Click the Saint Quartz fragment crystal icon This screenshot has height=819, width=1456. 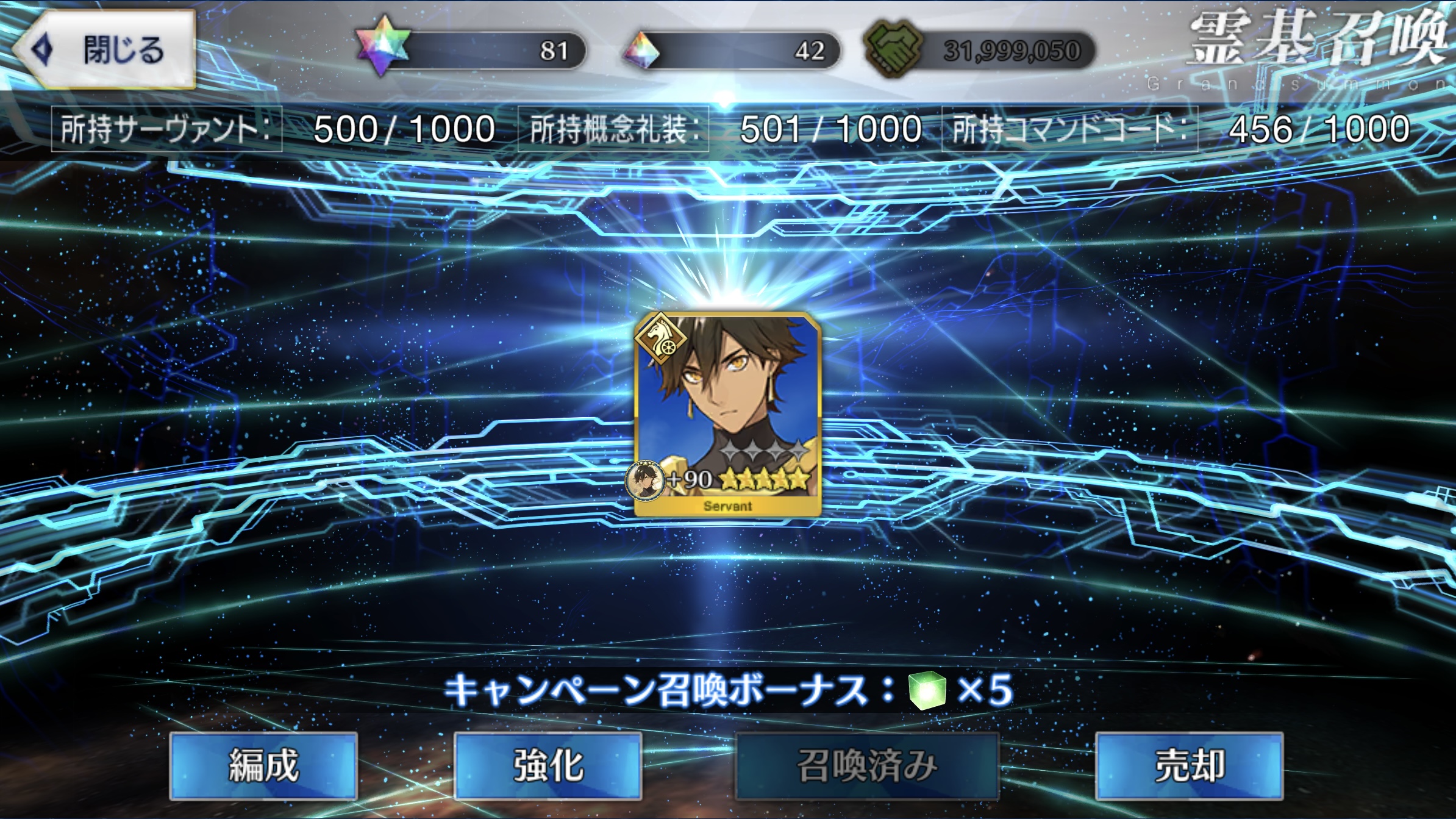pos(641,51)
